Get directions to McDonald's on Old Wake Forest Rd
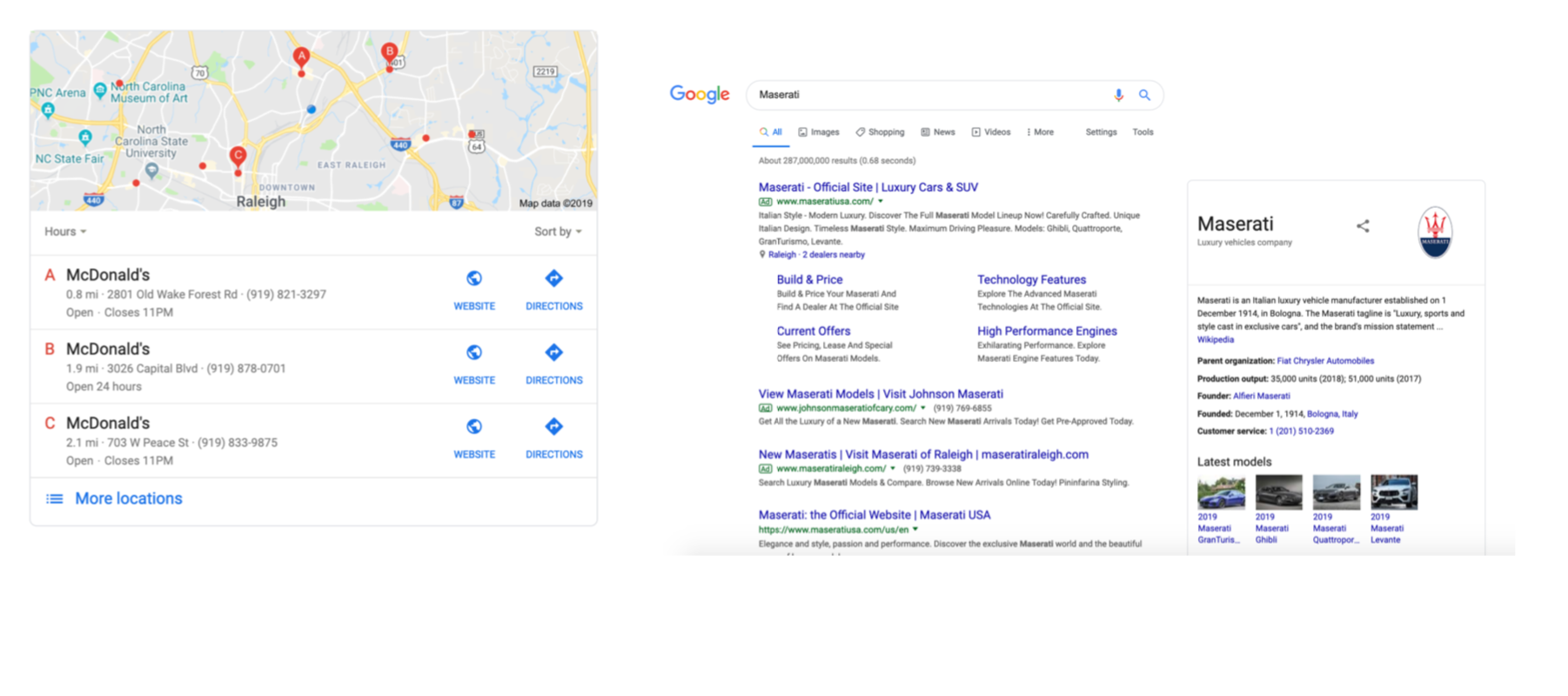1568x696 pixels. coord(554,290)
